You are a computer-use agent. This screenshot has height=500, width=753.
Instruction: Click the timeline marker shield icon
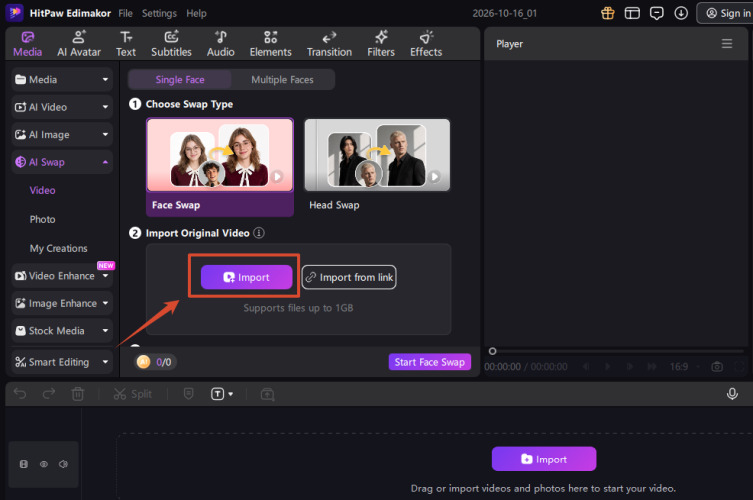[189, 394]
